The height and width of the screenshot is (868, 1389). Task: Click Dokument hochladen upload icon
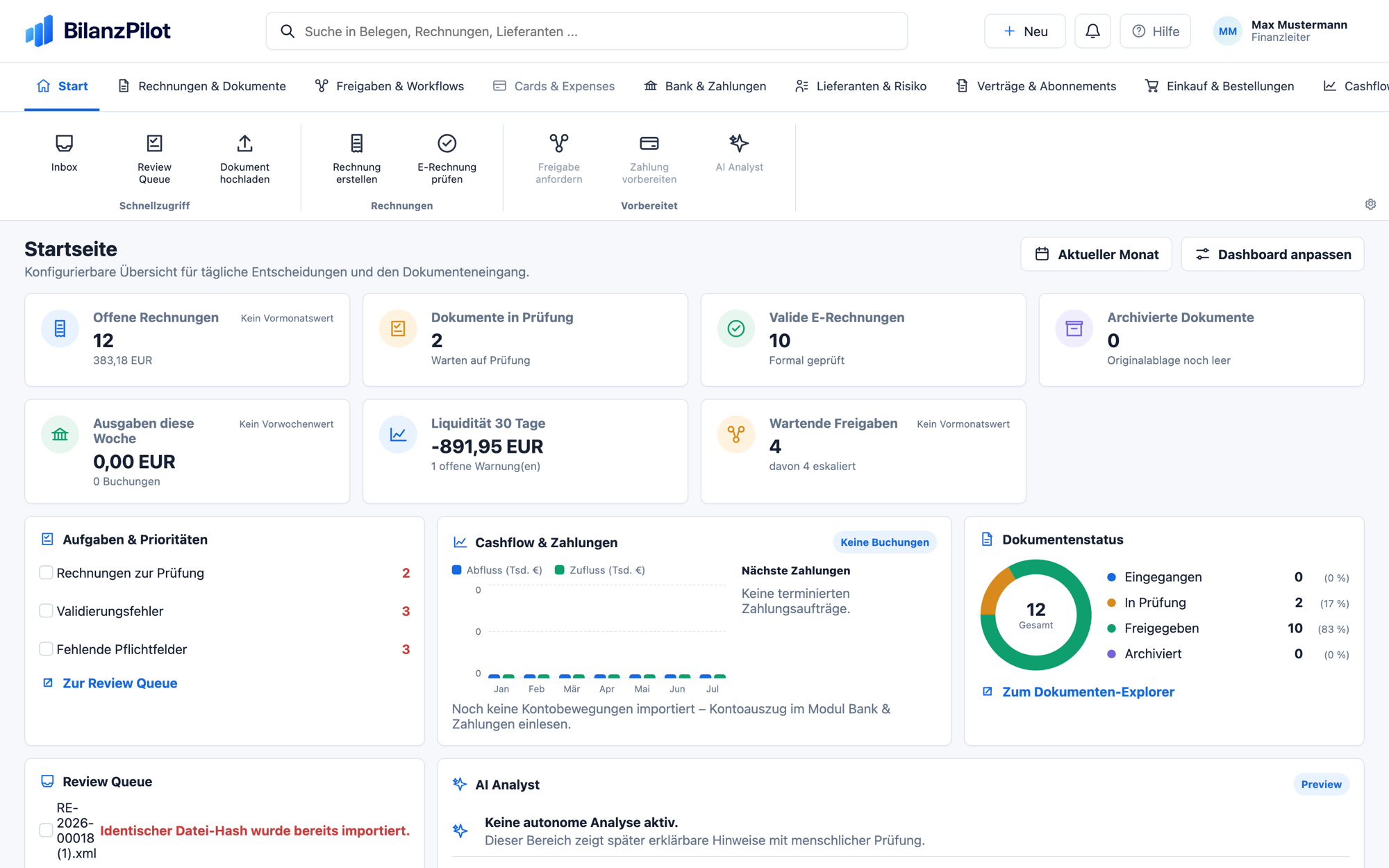click(x=244, y=144)
